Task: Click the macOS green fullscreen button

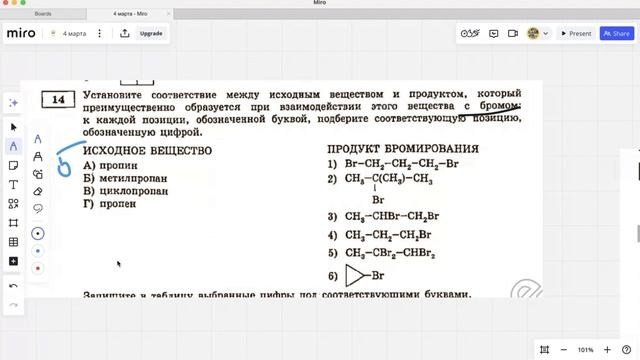Action: tap(23, 2)
